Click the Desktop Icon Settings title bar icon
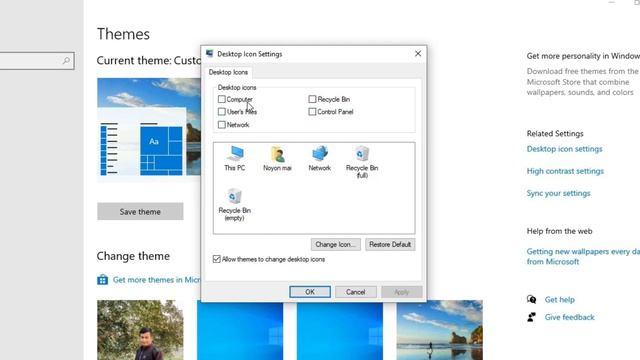Image resolution: width=640 pixels, height=360 pixels. pyautogui.click(x=210, y=53)
